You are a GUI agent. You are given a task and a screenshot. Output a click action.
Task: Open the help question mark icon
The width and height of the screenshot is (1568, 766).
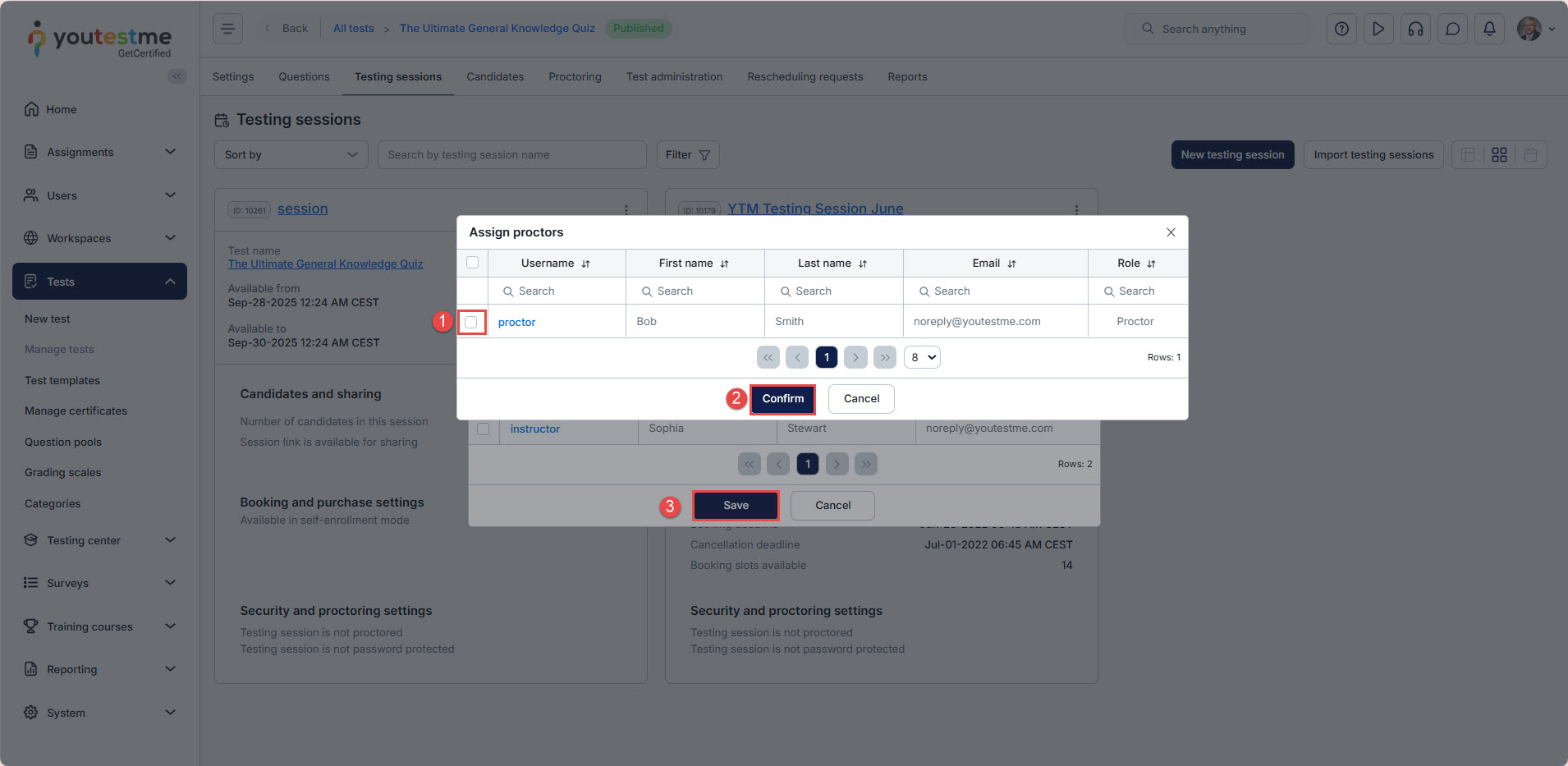click(x=1341, y=29)
